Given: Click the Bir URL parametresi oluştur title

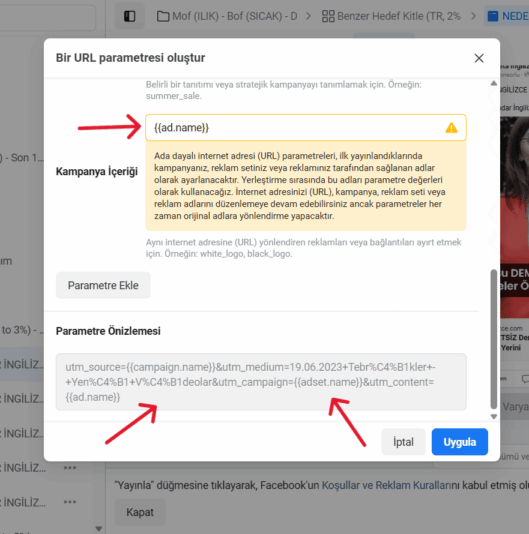Looking at the screenshot, I should [130, 58].
